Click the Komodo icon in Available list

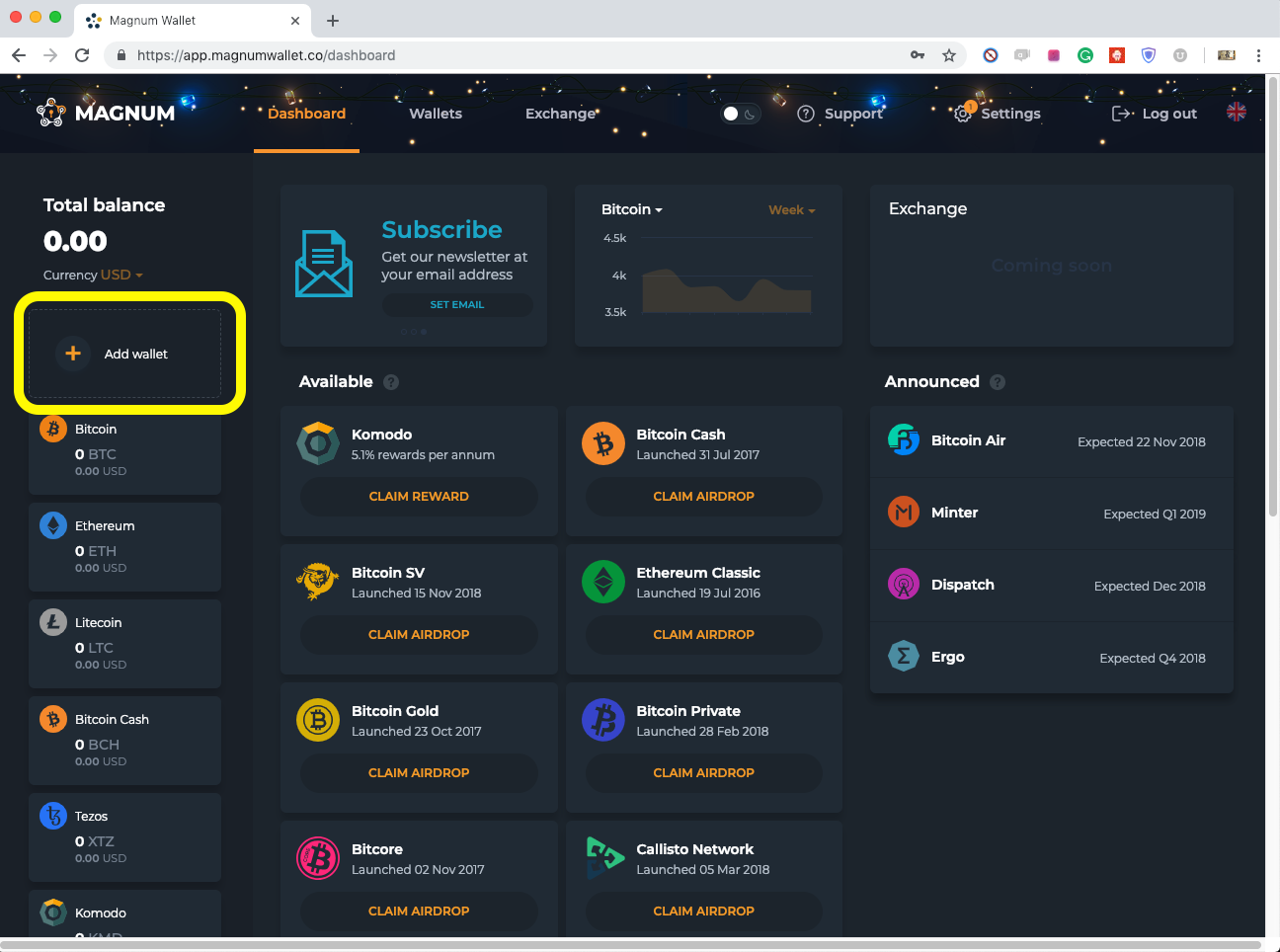(318, 443)
